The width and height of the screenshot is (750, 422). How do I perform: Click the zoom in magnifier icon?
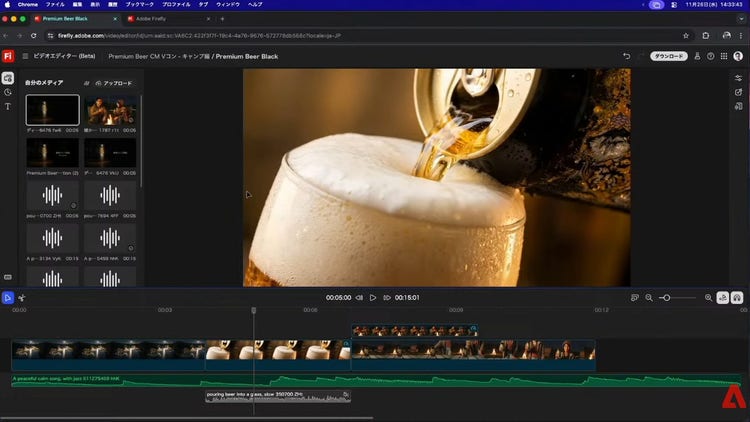(x=708, y=297)
